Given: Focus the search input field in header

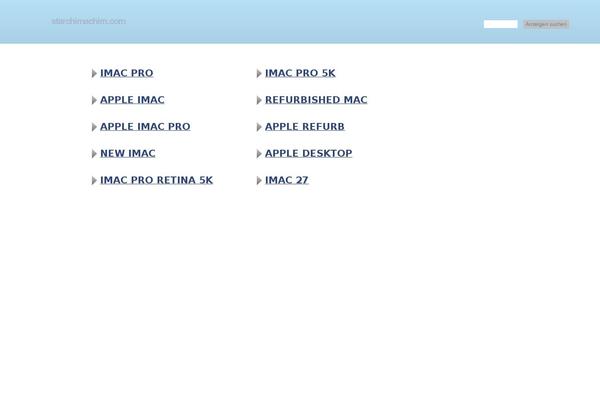Looking at the screenshot, I should coord(501,24).
